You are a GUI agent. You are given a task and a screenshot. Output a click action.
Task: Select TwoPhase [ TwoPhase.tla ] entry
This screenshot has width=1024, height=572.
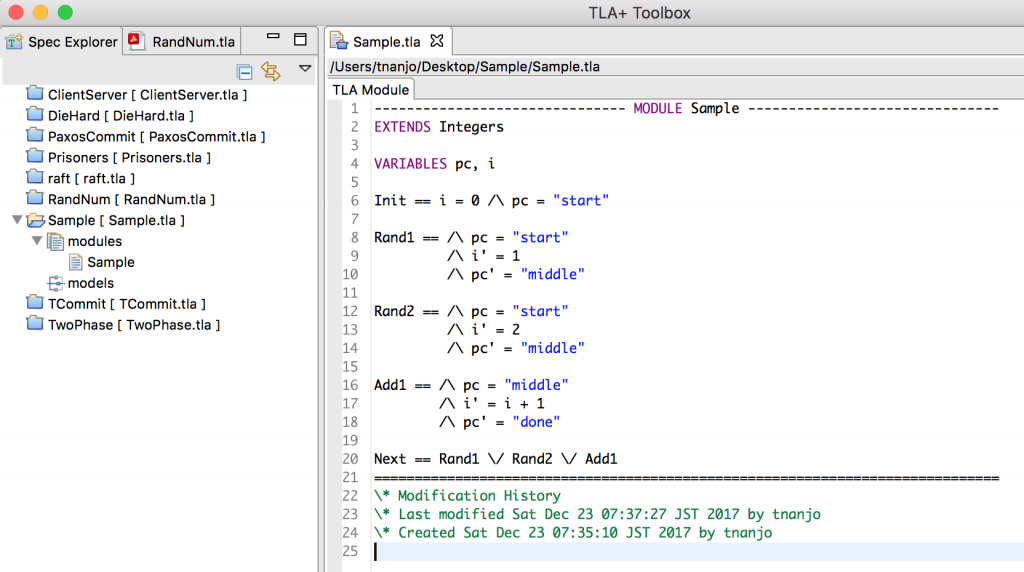(x=134, y=325)
